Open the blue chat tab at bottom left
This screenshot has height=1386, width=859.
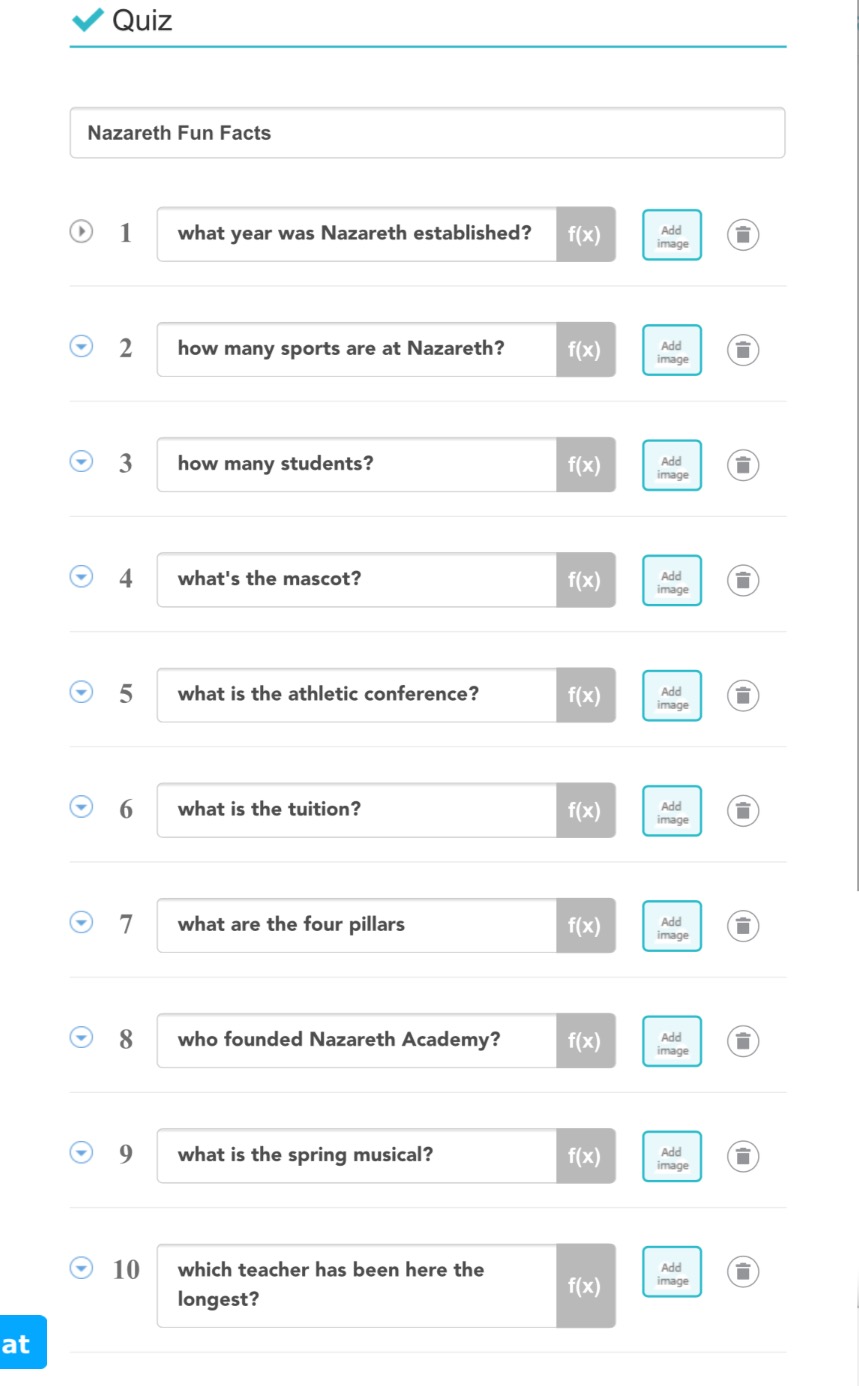[x=20, y=1343]
